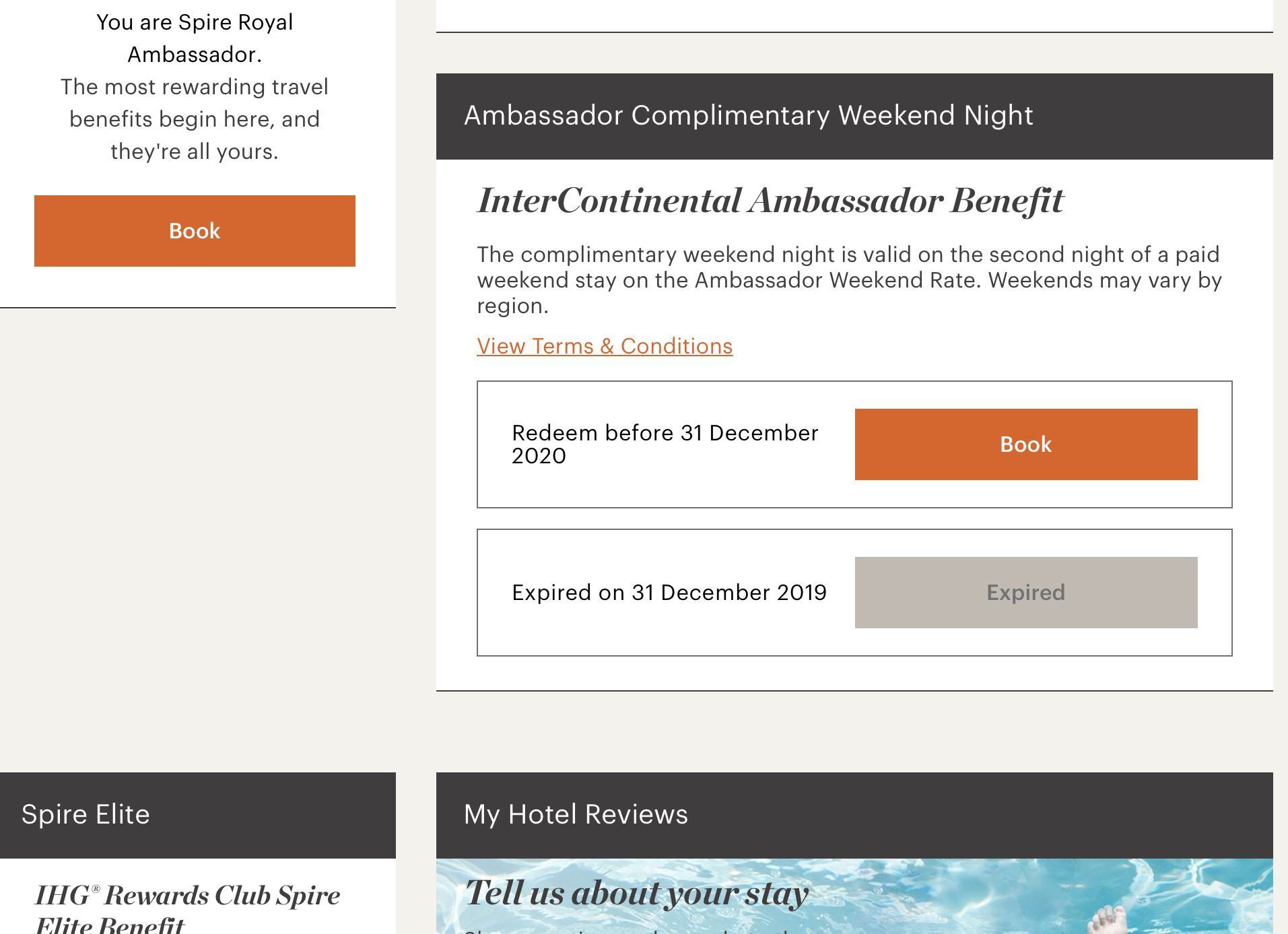Image resolution: width=1288 pixels, height=934 pixels.
Task: Click the registered trademark symbol after IHG
Action: (x=96, y=890)
